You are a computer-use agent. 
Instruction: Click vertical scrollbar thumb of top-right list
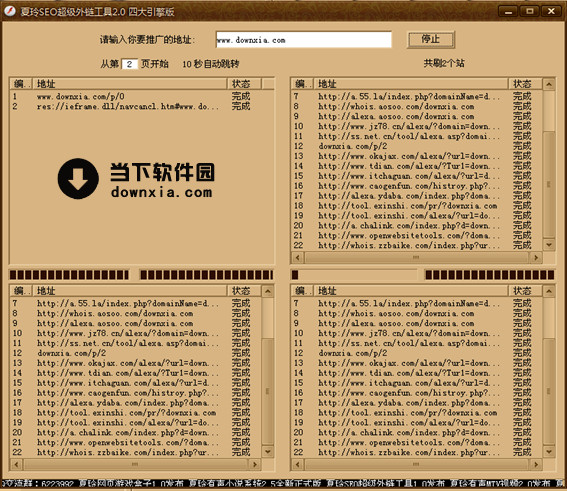(549, 184)
